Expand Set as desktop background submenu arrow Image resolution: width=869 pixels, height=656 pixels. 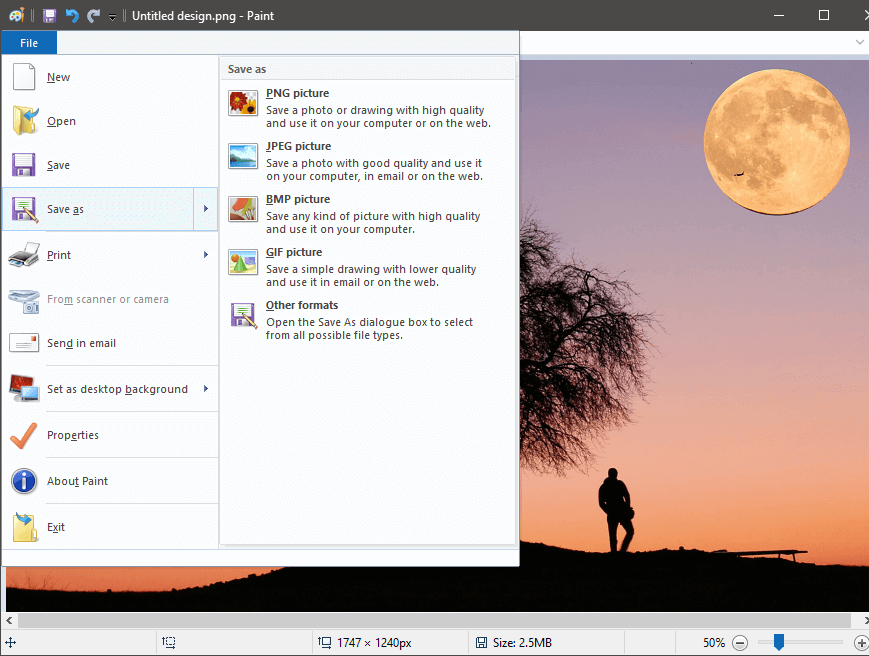(x=206, y=389)
